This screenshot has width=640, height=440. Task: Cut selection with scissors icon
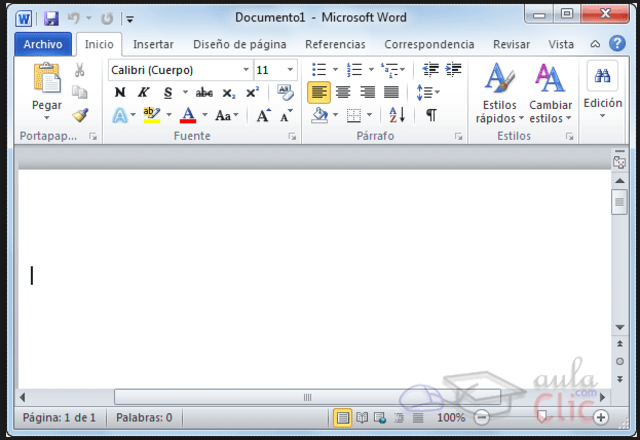[80, 70]
